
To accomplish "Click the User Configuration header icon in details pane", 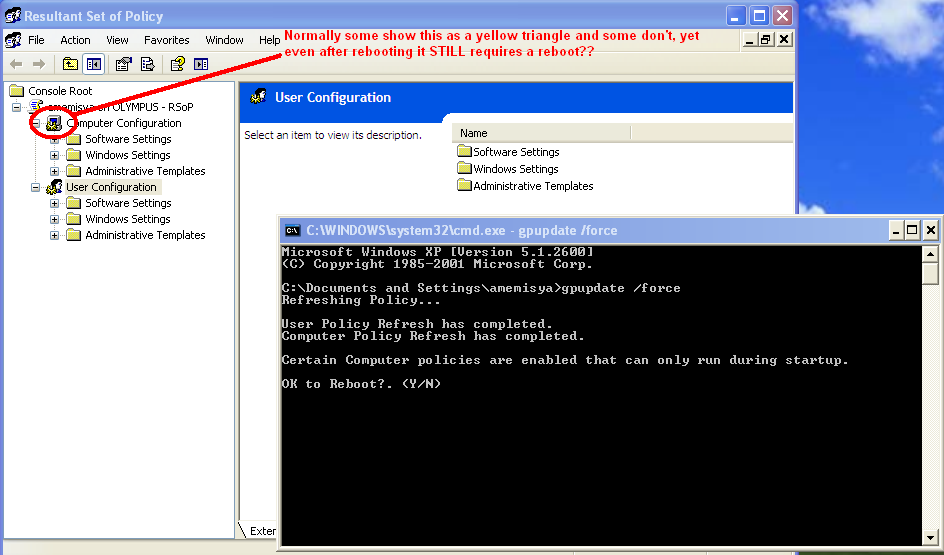I will click(259, 96).
